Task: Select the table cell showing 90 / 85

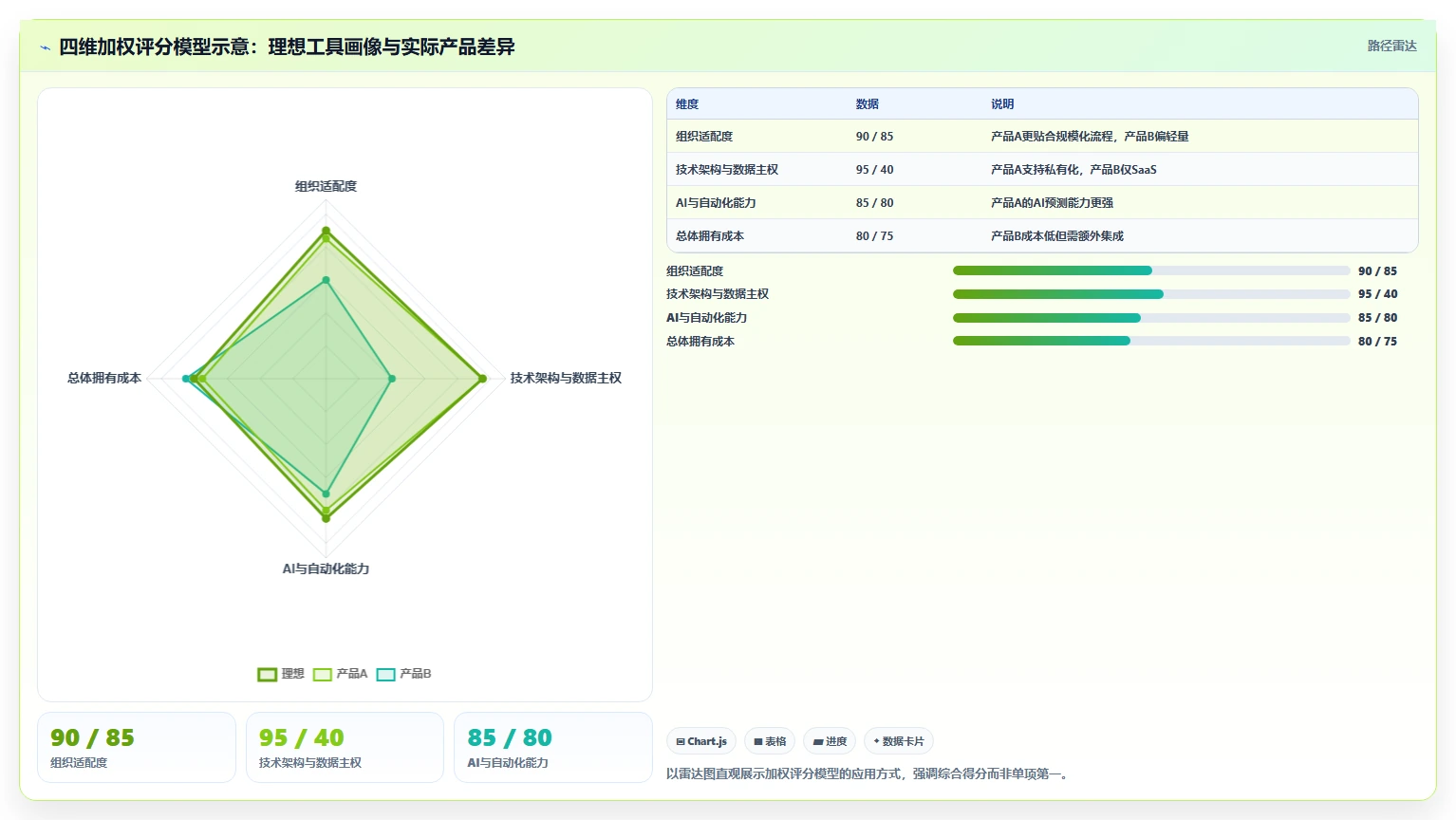Action: pyautogui.click(x=874, y=137)
